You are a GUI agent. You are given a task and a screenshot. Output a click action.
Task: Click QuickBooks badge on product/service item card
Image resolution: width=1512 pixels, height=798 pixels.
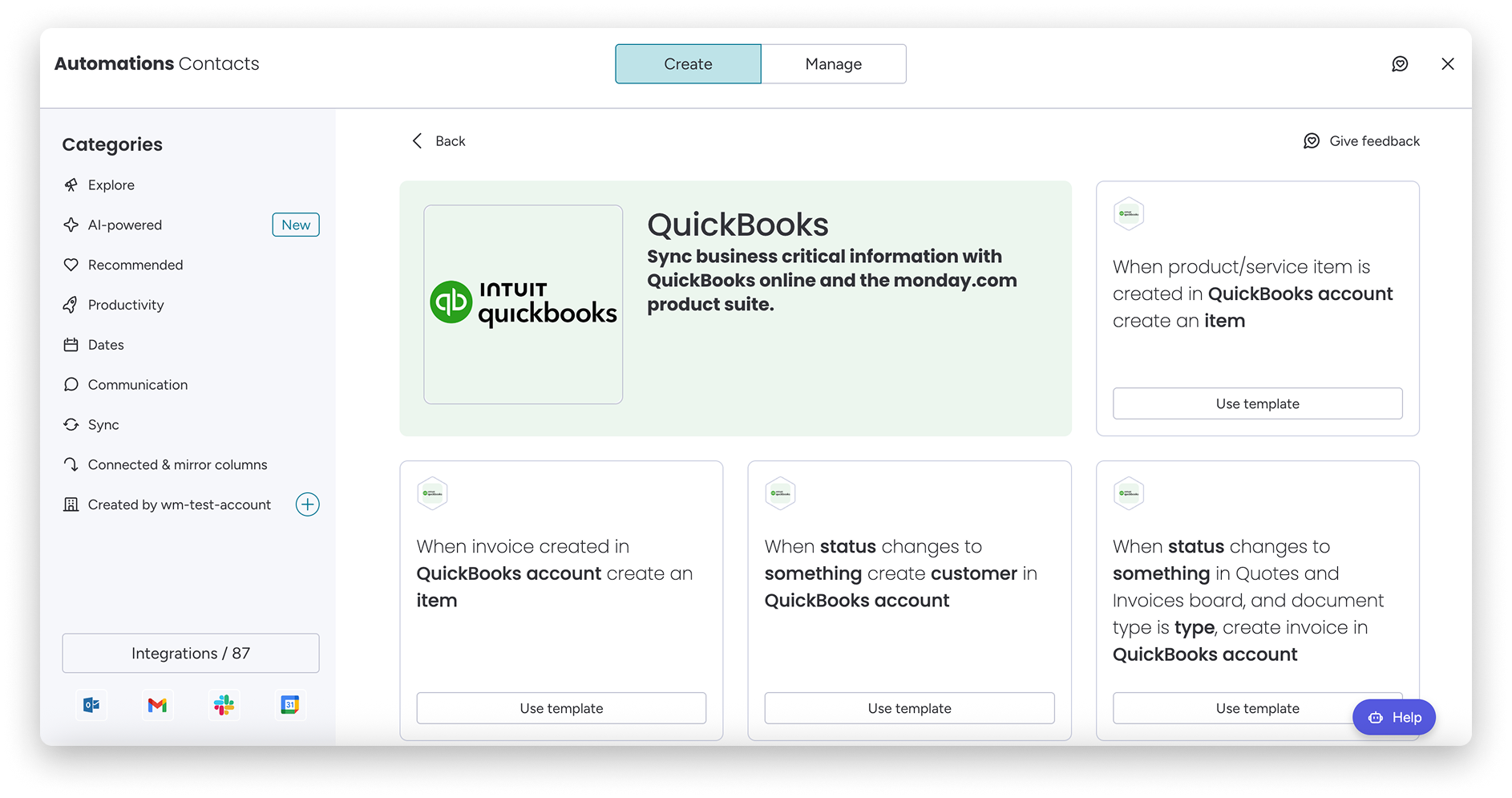pyautogui.click(x=1129, y=213)
